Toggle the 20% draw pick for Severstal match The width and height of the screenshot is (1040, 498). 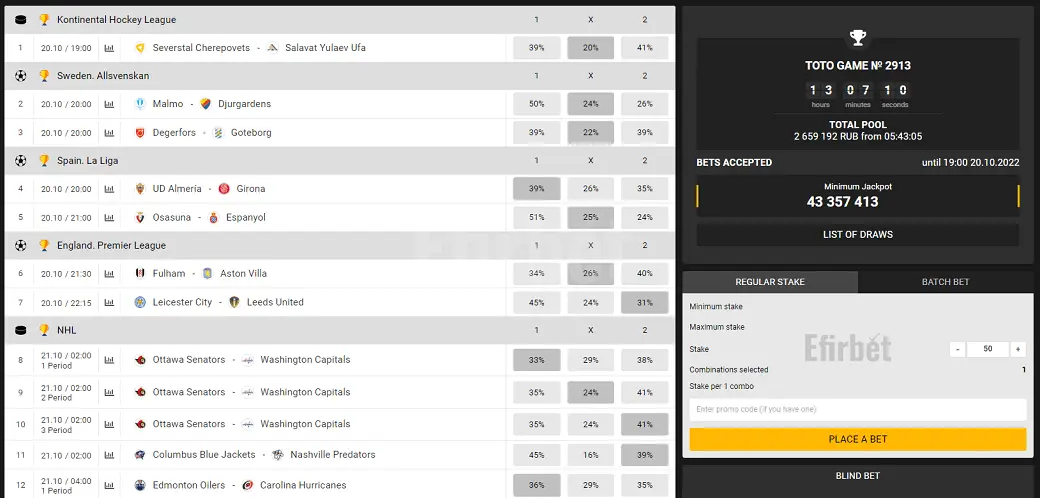pos(590,48)
